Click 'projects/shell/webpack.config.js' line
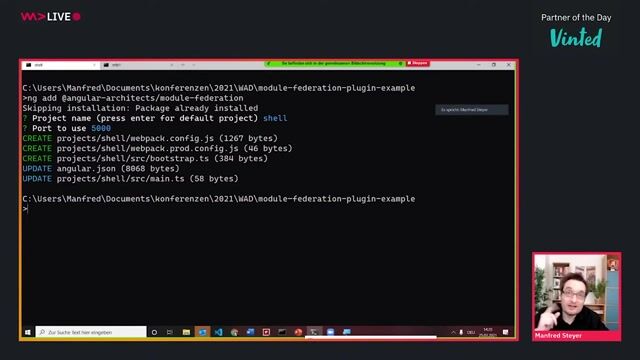The width and height of the screenshot is (640, 360). pyautogui.click(x=150, y=138)
